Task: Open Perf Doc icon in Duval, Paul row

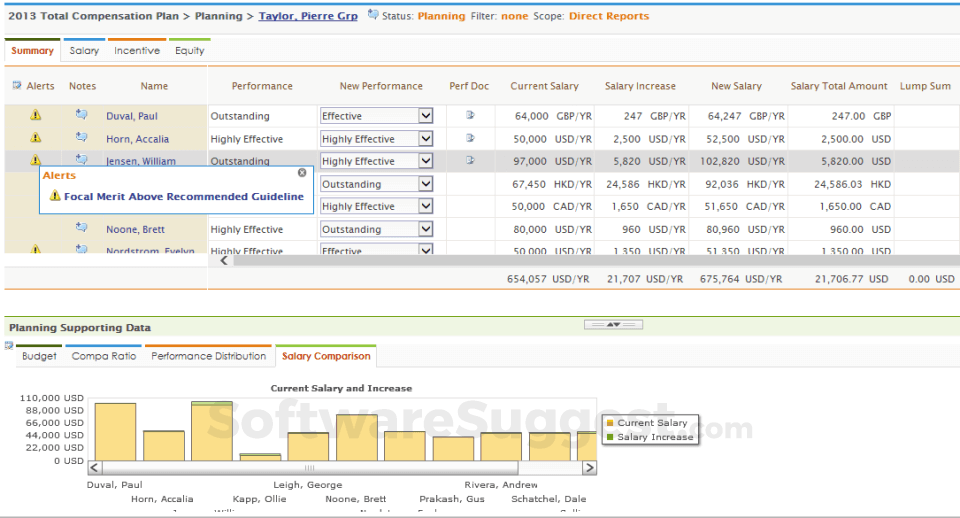Action: [x=470, y=116]
